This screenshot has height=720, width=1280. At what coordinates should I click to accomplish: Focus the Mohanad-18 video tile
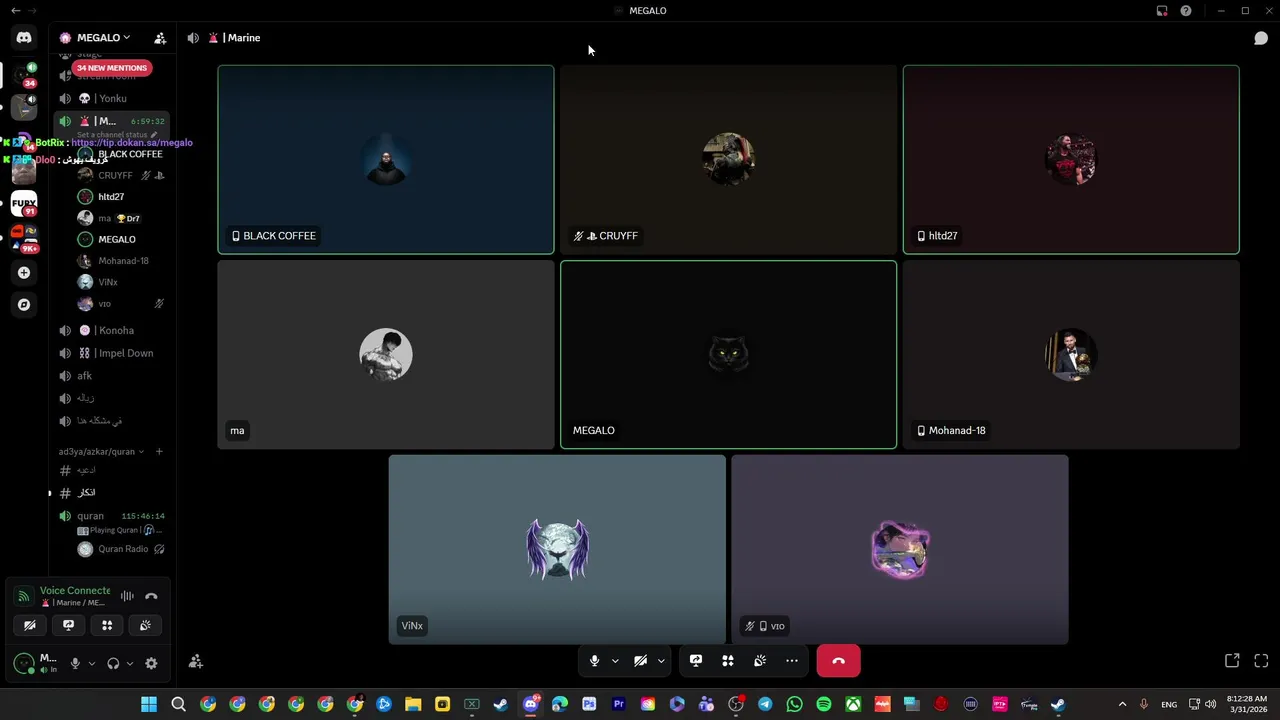tap(1071, 355)
